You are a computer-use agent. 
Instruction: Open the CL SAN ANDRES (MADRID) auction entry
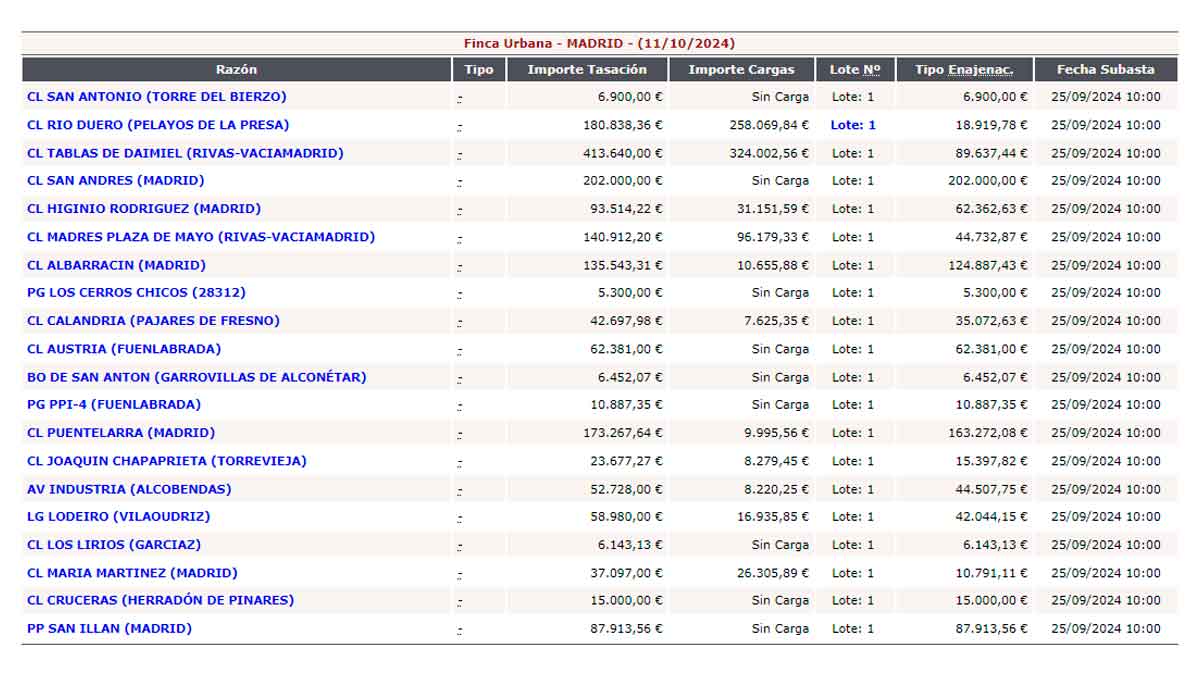pos(115,181)
